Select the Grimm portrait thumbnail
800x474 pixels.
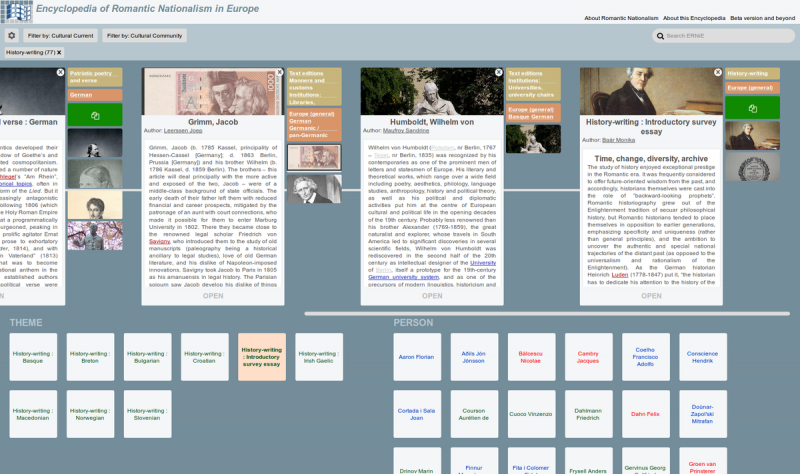pos(314,189)
